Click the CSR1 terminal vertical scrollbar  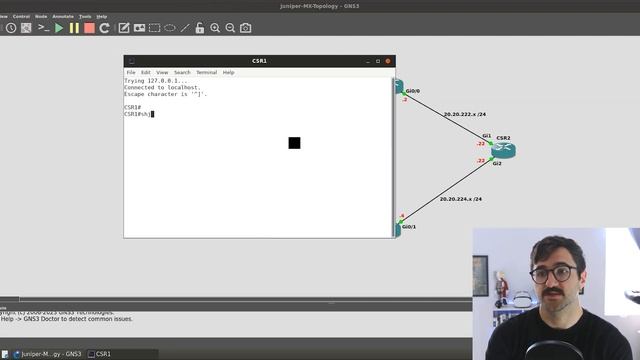[x=393, y=158]
